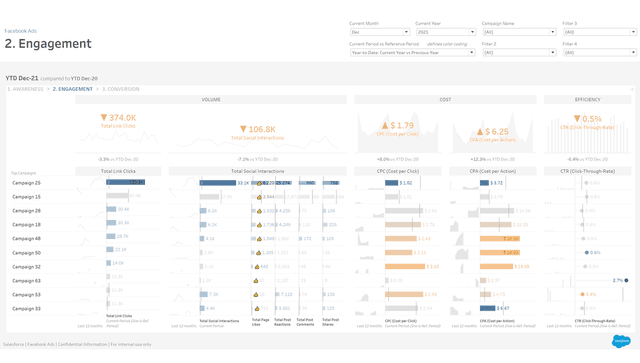Screen dimensions: 640x363
Task: Click the VOLUME section header
Action: pos(211,100)
